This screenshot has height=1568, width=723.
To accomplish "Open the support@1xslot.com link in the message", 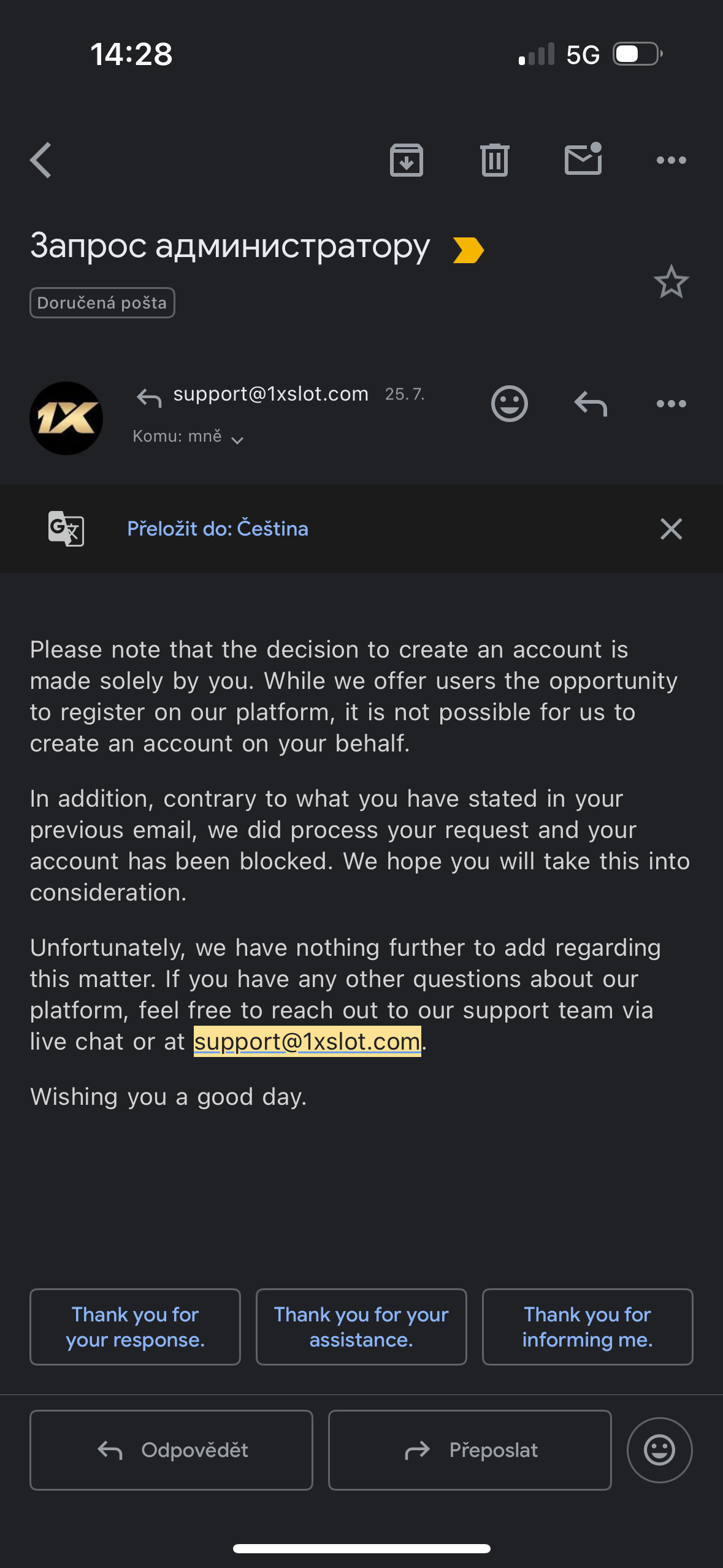I will [x=307, y=1042].
